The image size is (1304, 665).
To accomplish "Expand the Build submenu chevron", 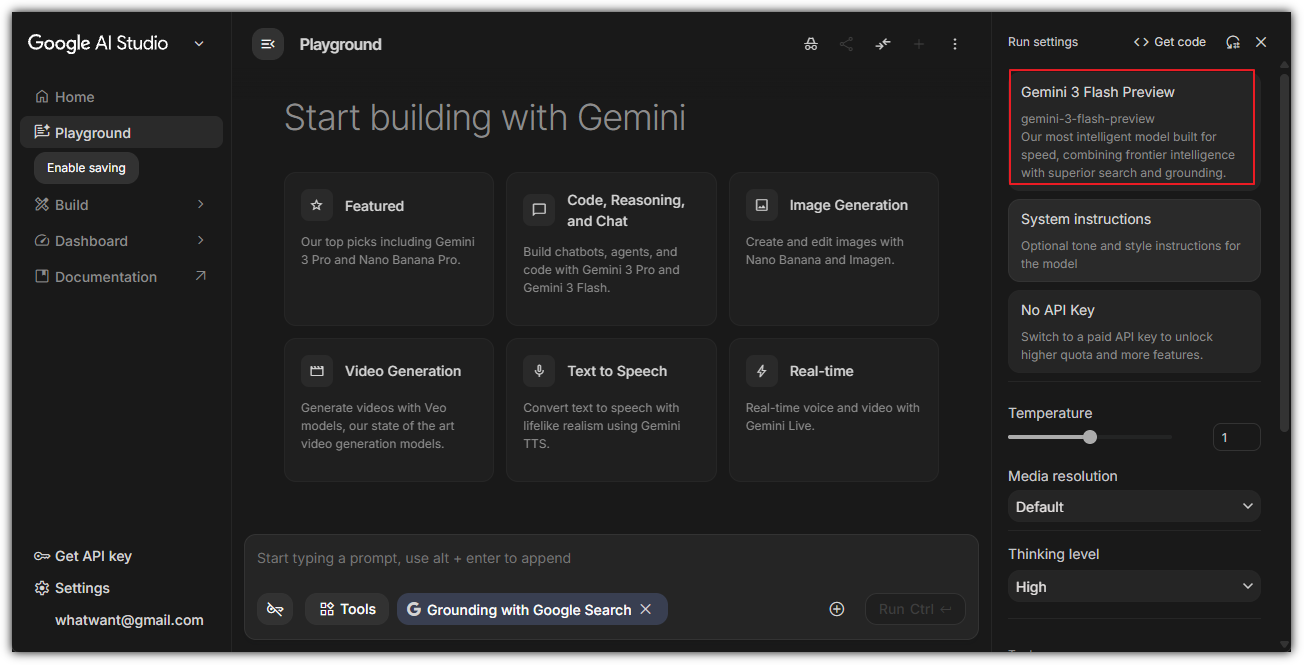I will pos(200,204).
